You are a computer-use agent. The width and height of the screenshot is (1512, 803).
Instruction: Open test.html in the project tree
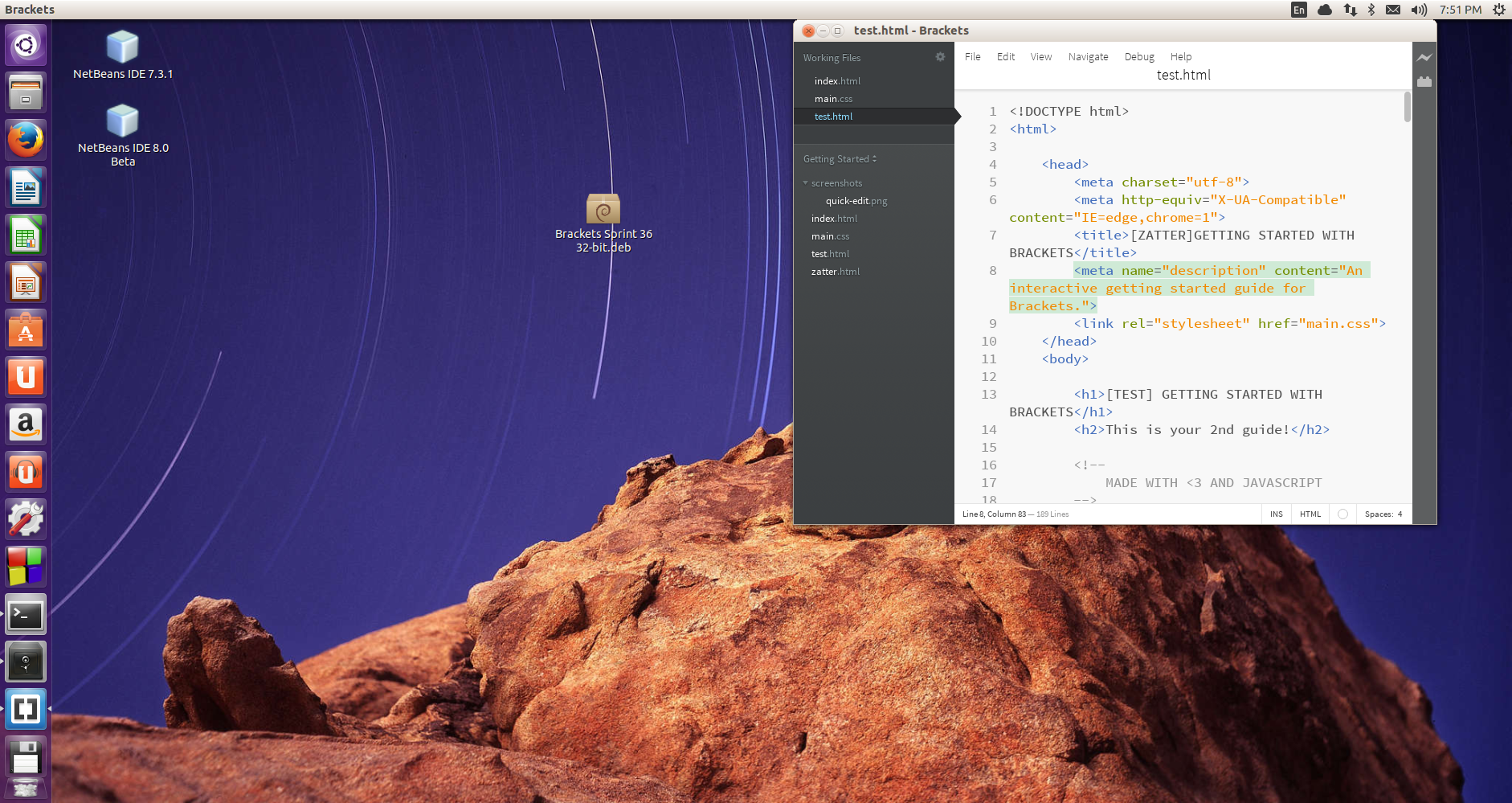pyautogui.click(x=830, y=254)
